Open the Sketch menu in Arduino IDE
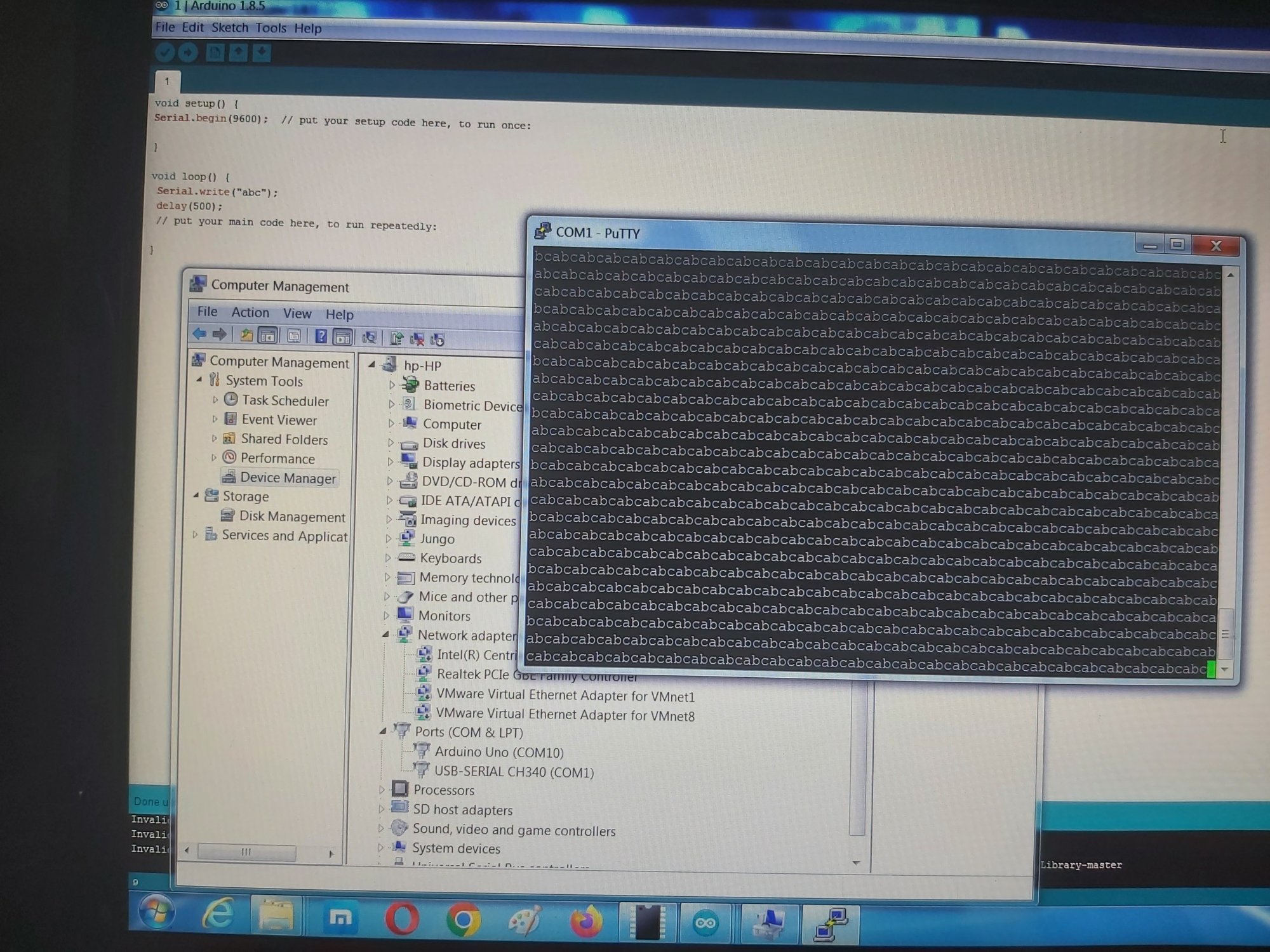This screenshot has width=1270, height=952. 229,27
